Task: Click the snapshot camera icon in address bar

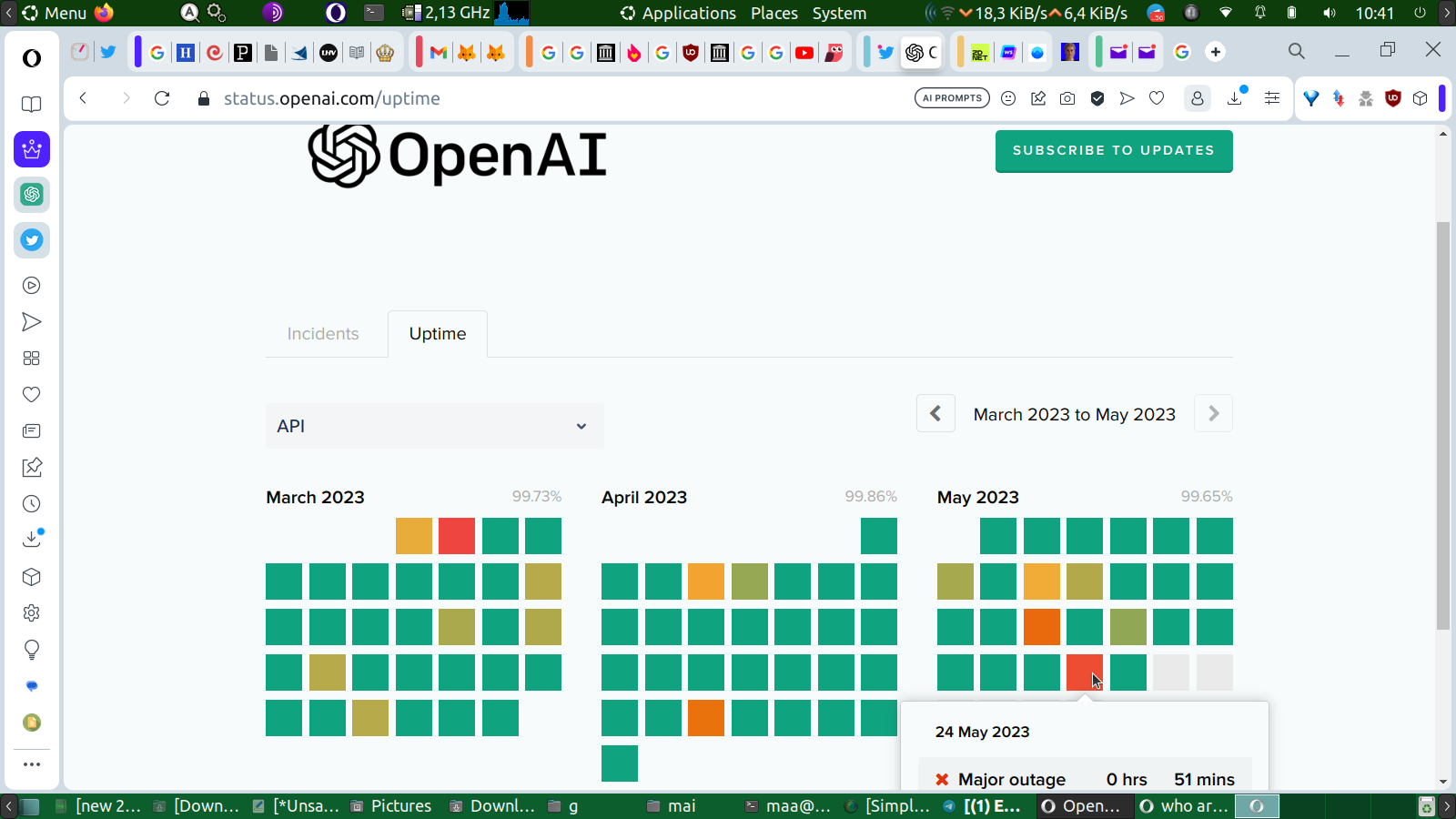Action: click(1067, 98)
